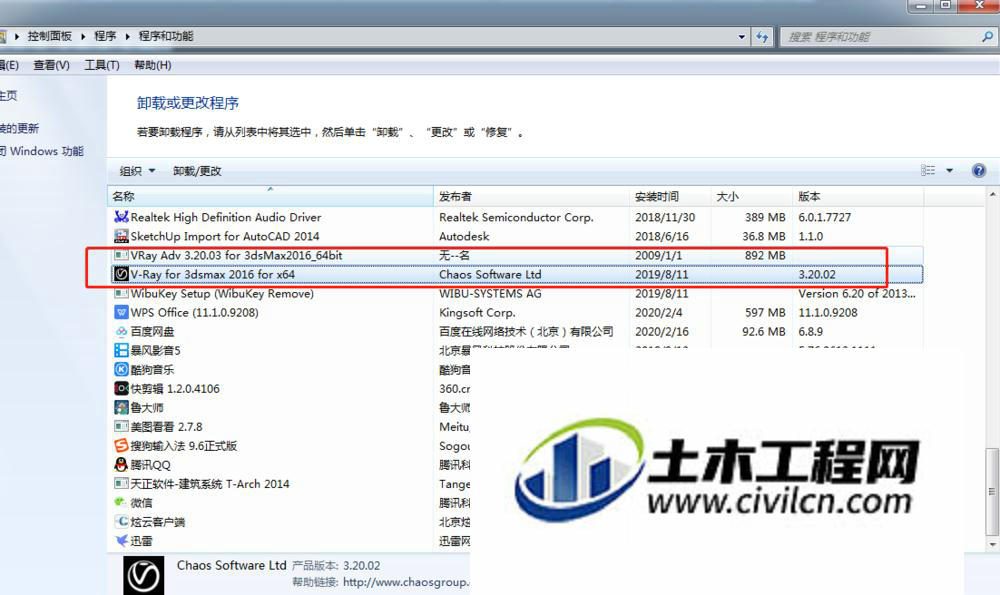Click the search magnifier icon

point(987,36)
